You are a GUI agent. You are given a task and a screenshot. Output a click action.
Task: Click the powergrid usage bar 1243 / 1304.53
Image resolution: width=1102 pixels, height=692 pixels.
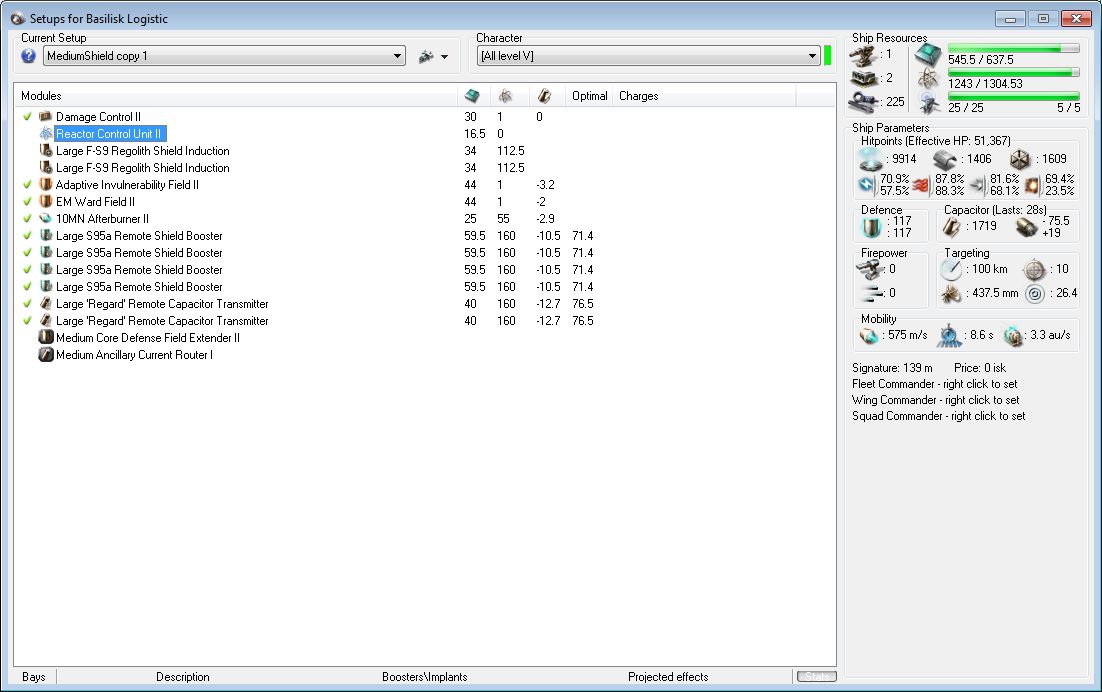(x=1013, y=72)
